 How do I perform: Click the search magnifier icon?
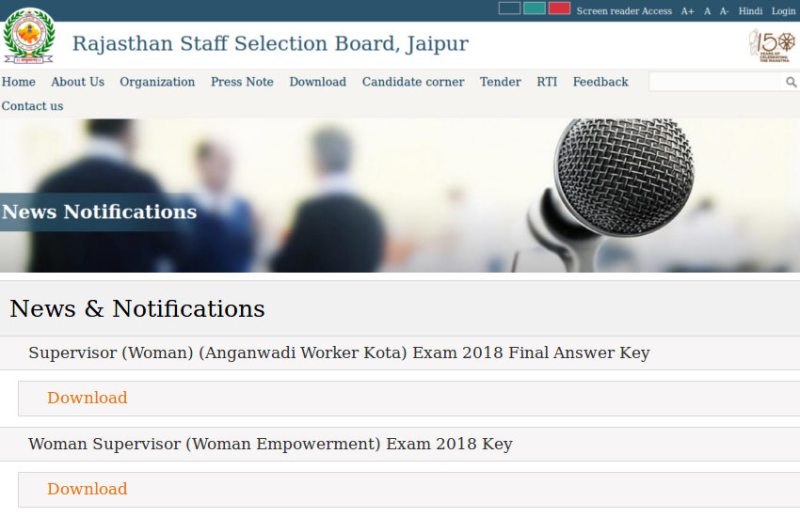[x=791, y=82]
